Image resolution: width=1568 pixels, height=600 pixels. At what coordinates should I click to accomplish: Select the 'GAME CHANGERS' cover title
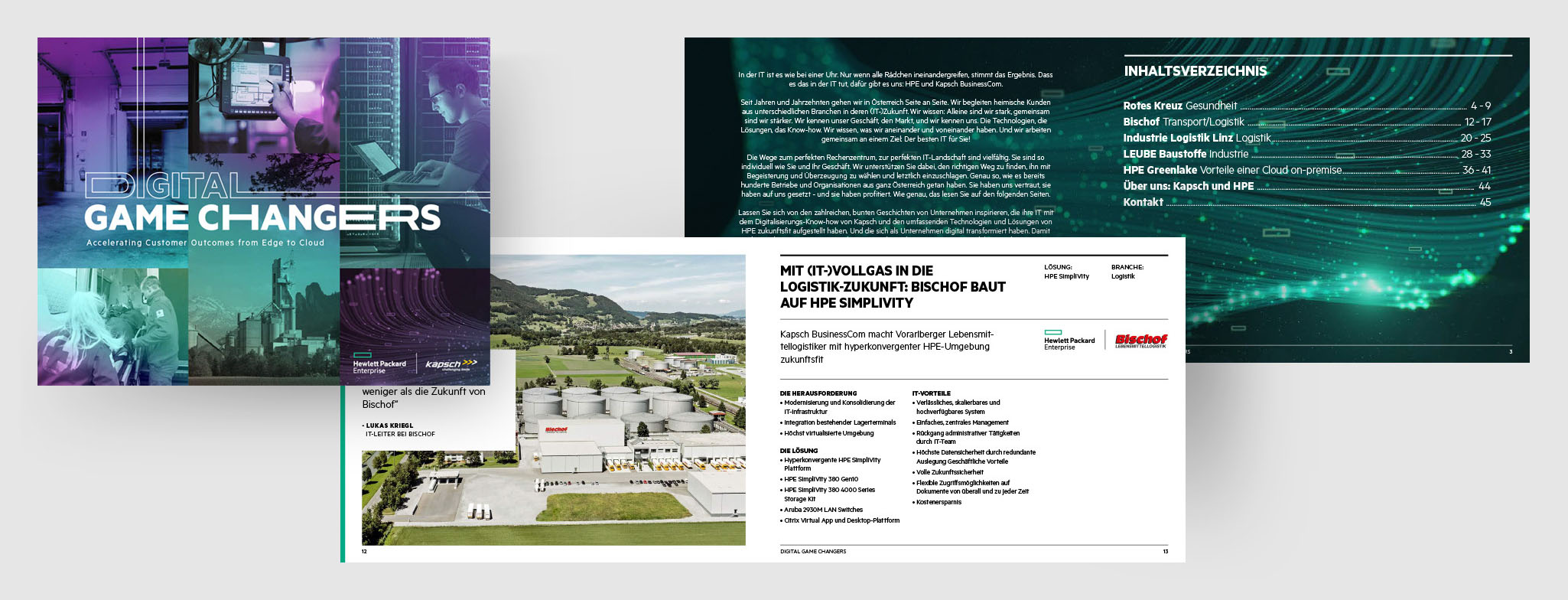(262, 218)
